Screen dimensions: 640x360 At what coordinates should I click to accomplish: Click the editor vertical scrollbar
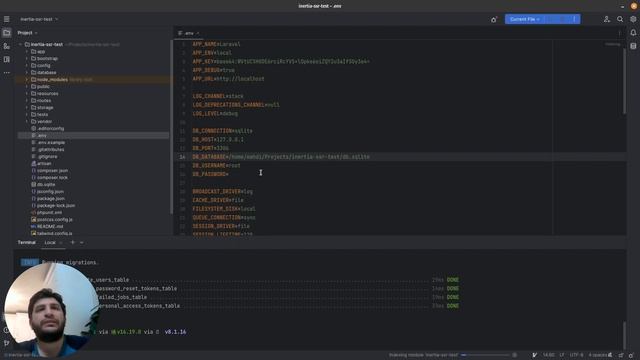[624, 81]
